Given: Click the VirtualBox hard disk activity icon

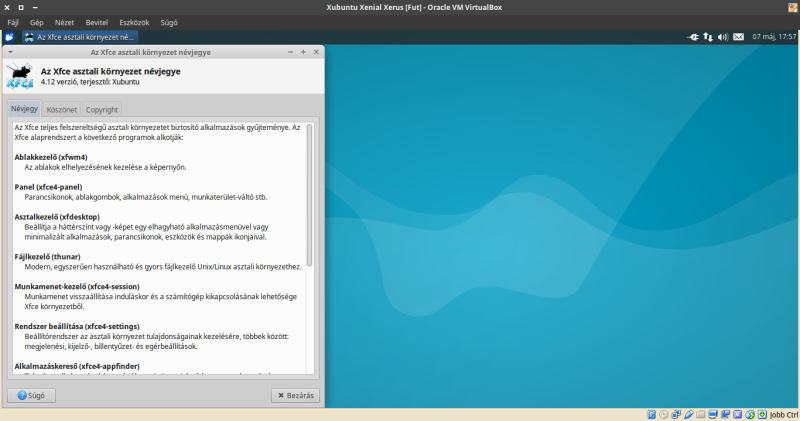Looking at the screenshot, I should [x=652, y=414].
